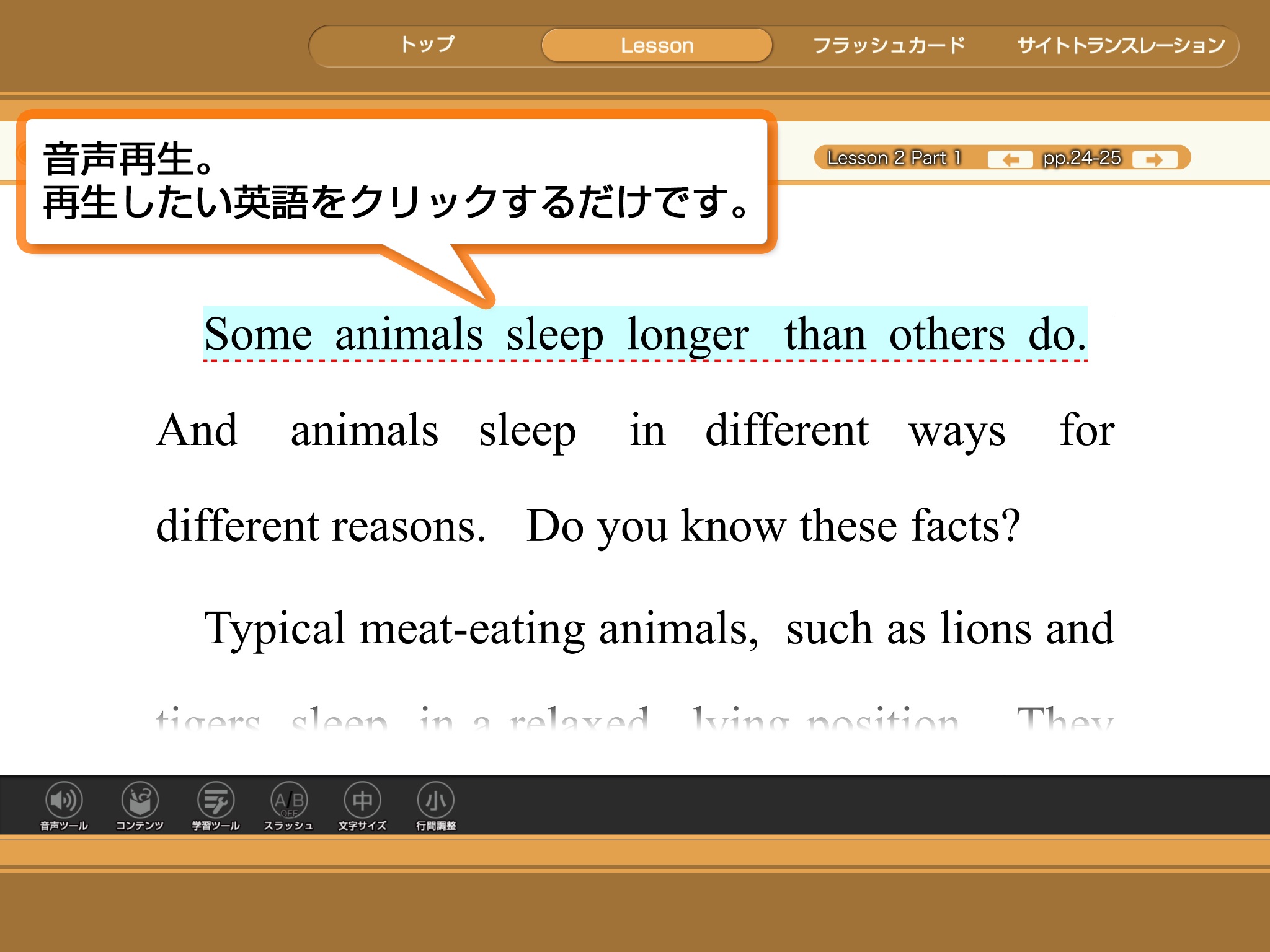Image resolution: width=1270 pixels, height=952 pixels.
Task: Play 'Do you know these facts?'
Action: [773, 526]
